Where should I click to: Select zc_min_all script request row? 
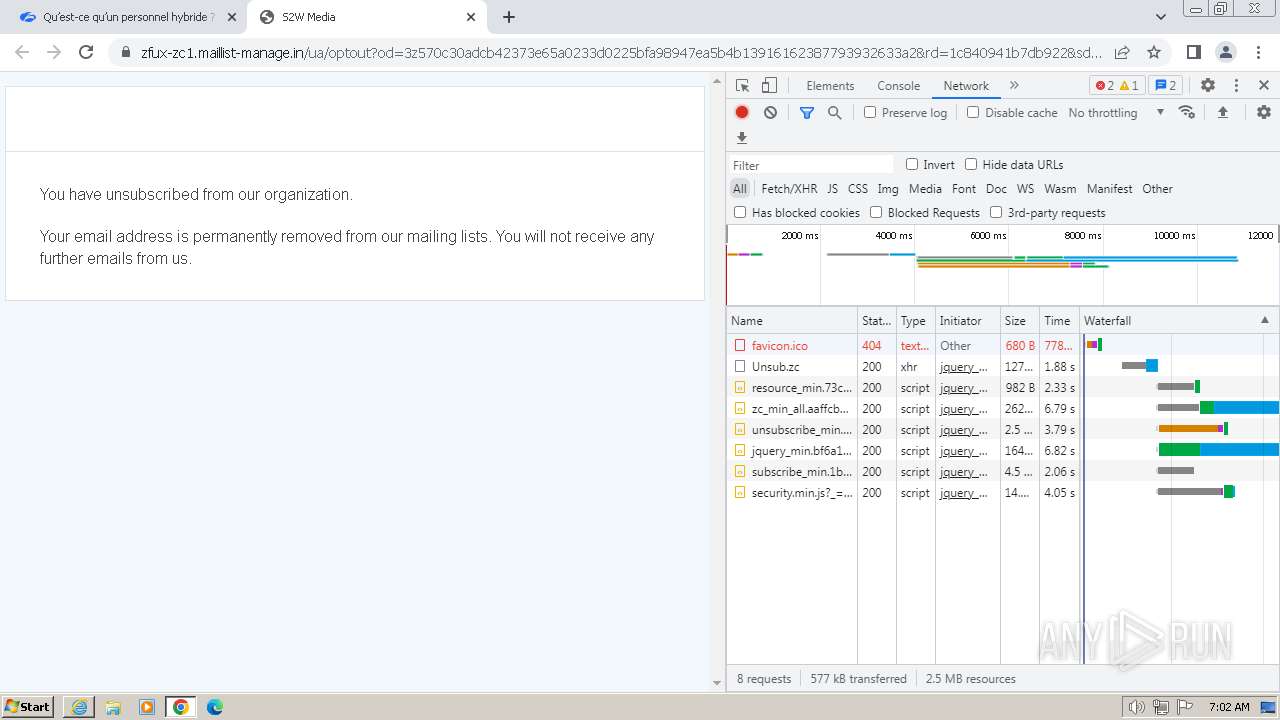point(1003,408)
